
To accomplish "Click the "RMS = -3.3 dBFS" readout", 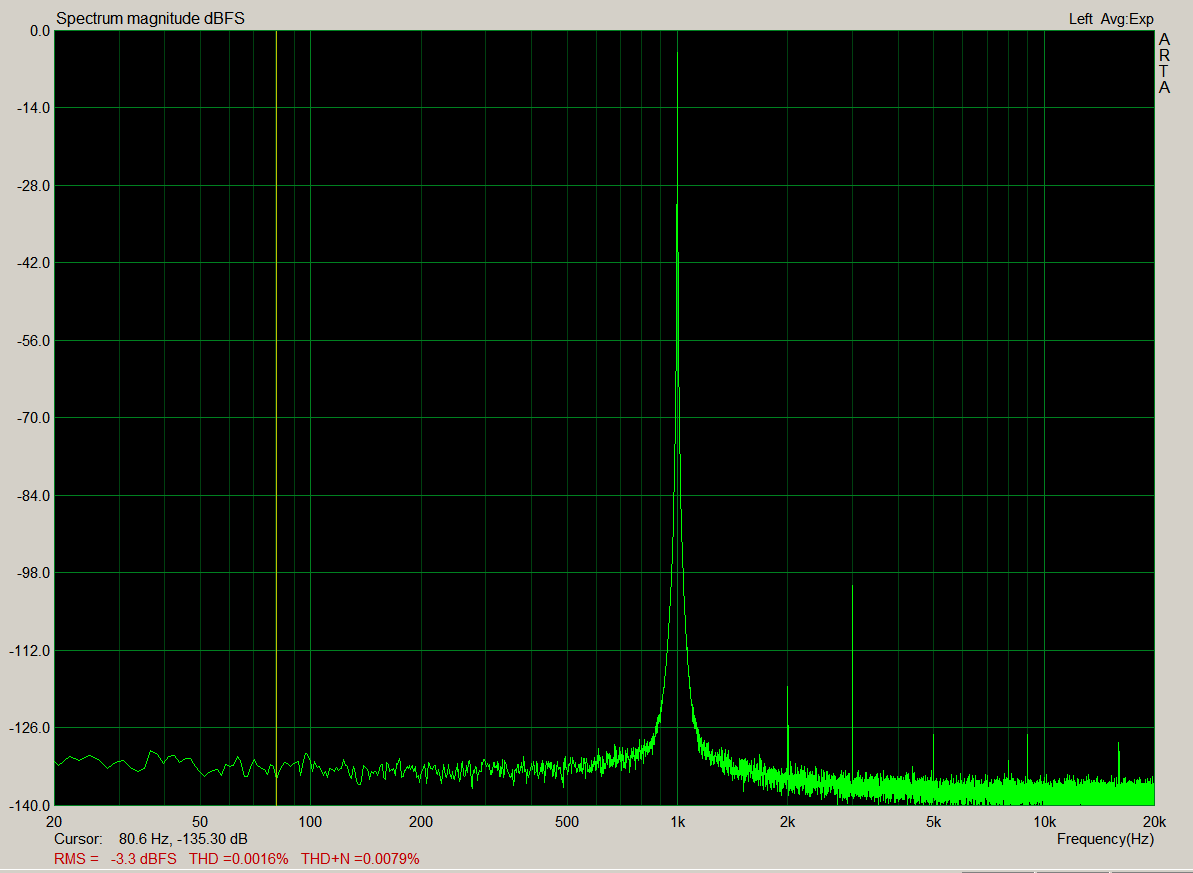I will click(115, 859).
